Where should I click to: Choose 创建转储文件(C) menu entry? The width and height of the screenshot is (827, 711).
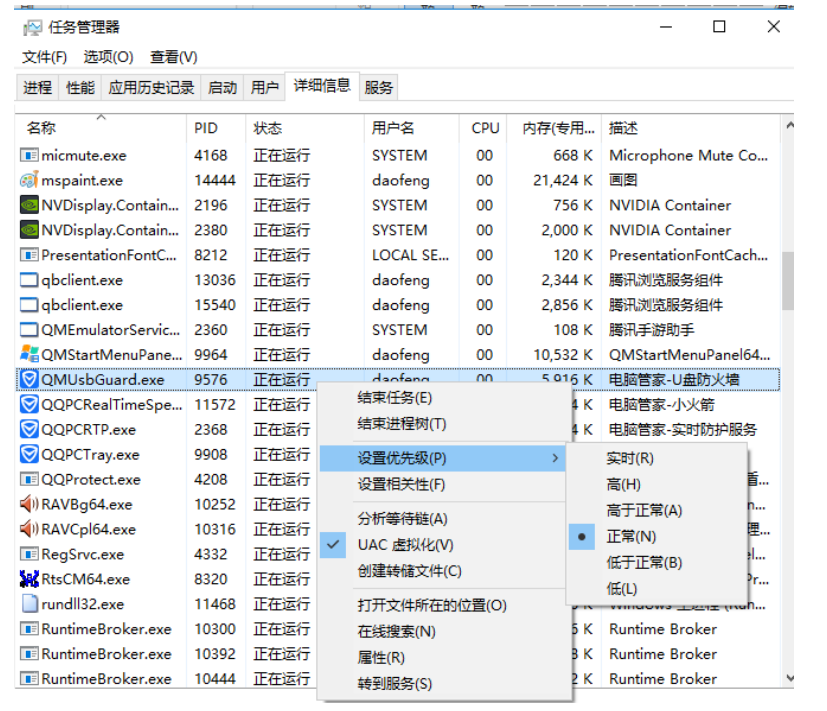pyautogui.click(x=443, y=571)
